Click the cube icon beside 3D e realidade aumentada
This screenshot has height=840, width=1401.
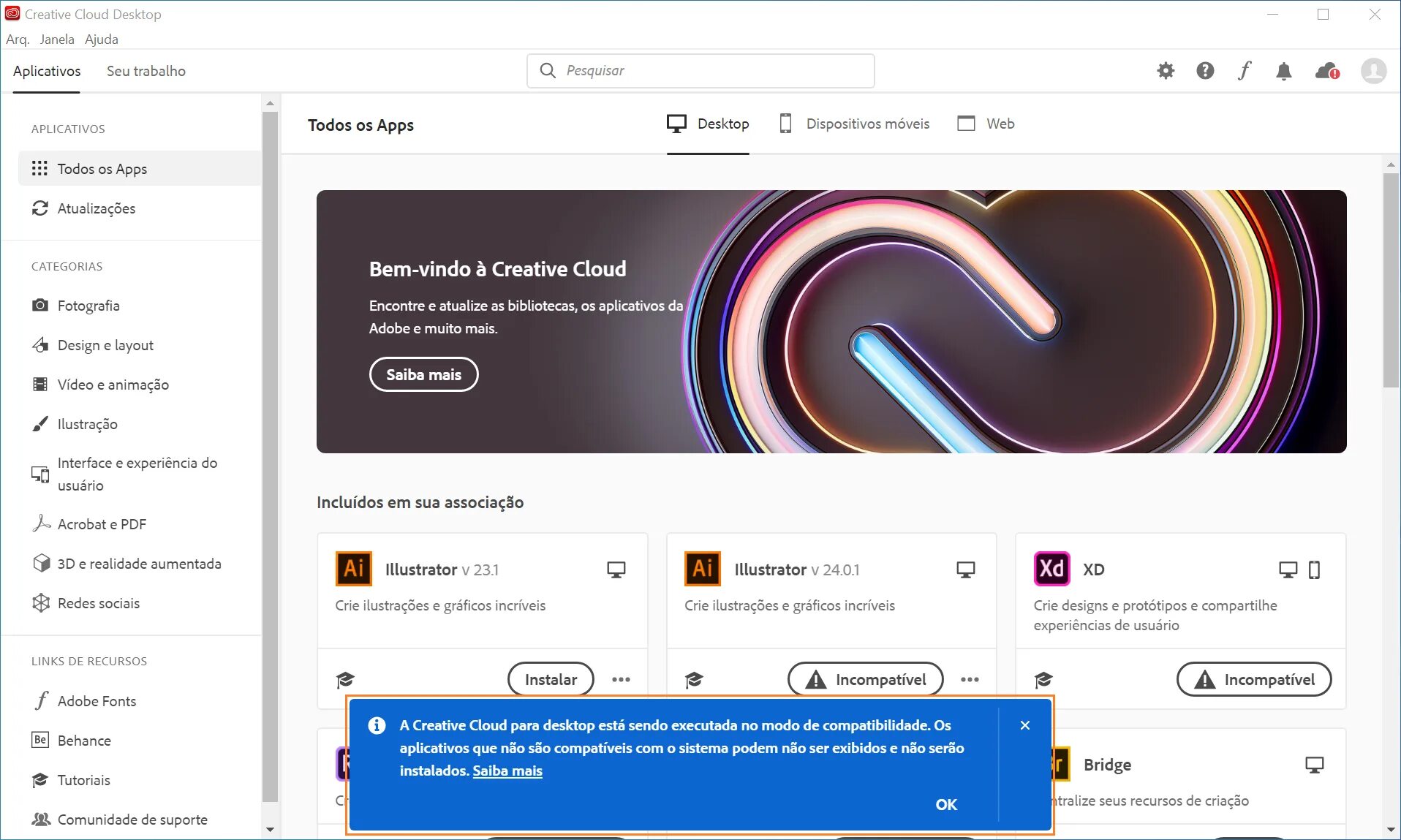[40, 563]
